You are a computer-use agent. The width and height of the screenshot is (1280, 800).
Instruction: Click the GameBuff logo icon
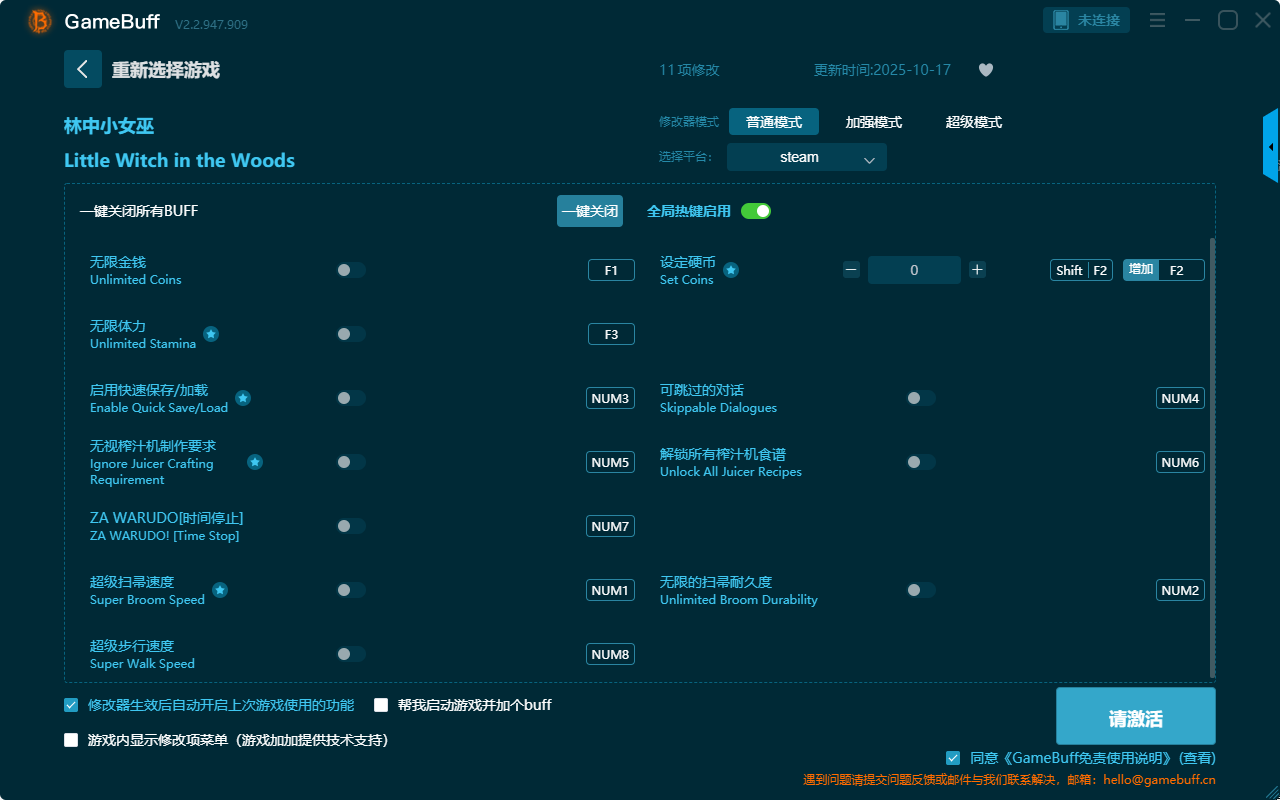point(40,21)
